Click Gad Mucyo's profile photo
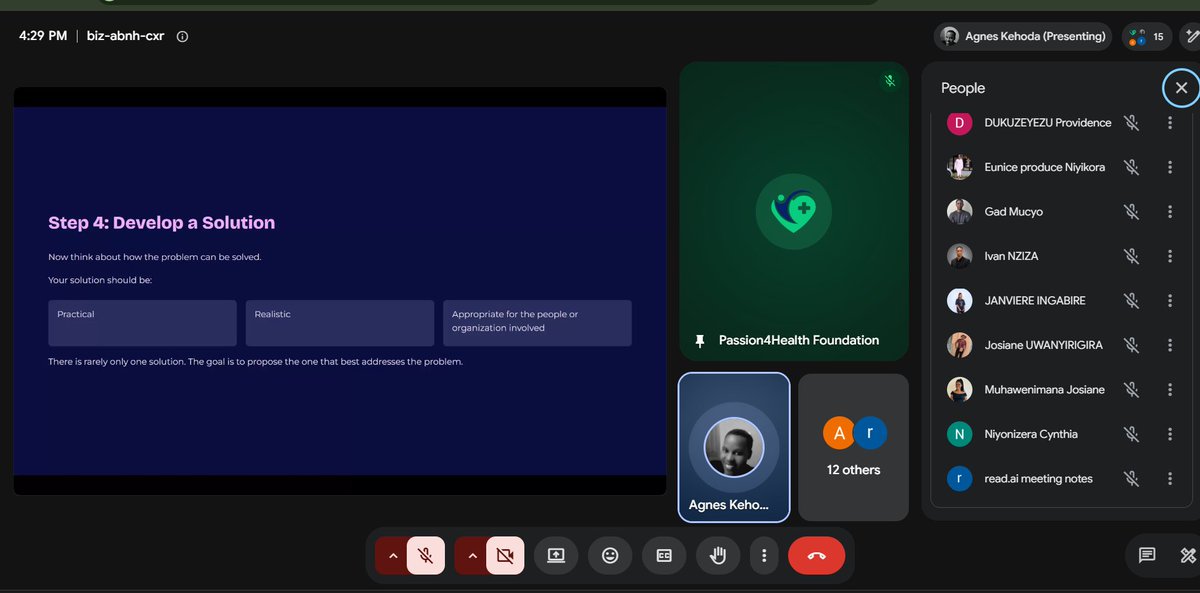 pyautogui.click(x=959, y=212)
